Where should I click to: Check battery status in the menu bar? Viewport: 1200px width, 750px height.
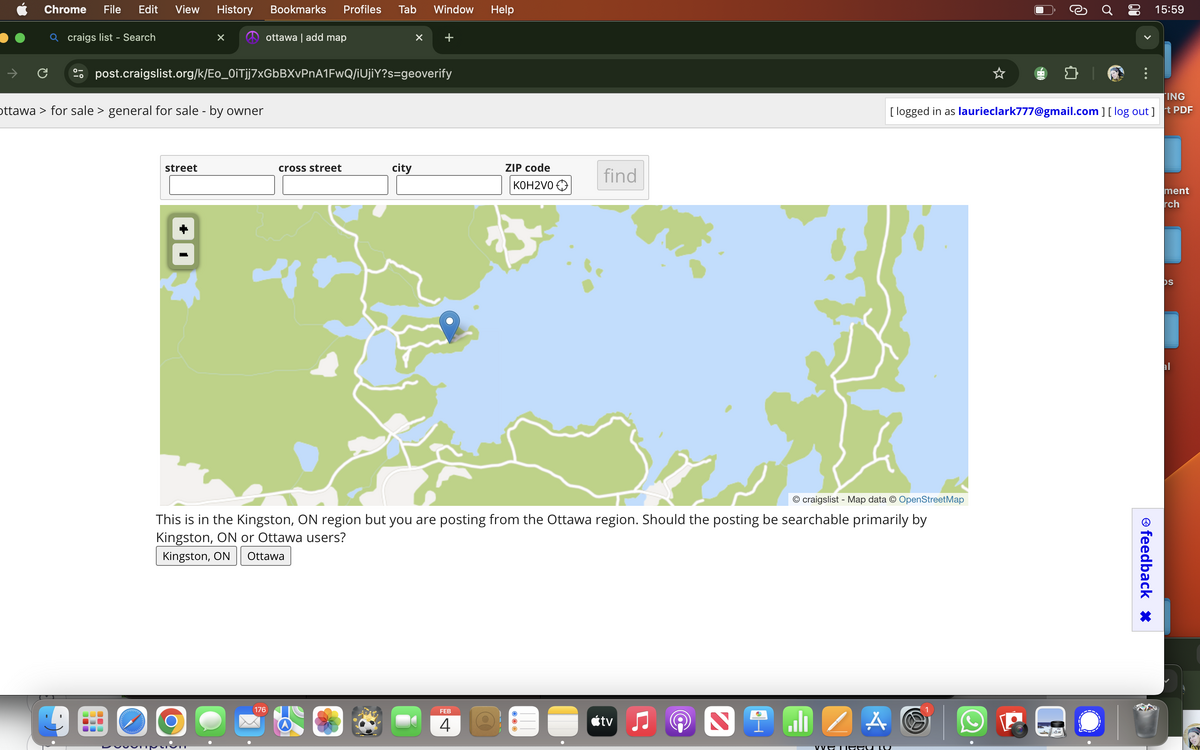click(x=1044, y=10)
